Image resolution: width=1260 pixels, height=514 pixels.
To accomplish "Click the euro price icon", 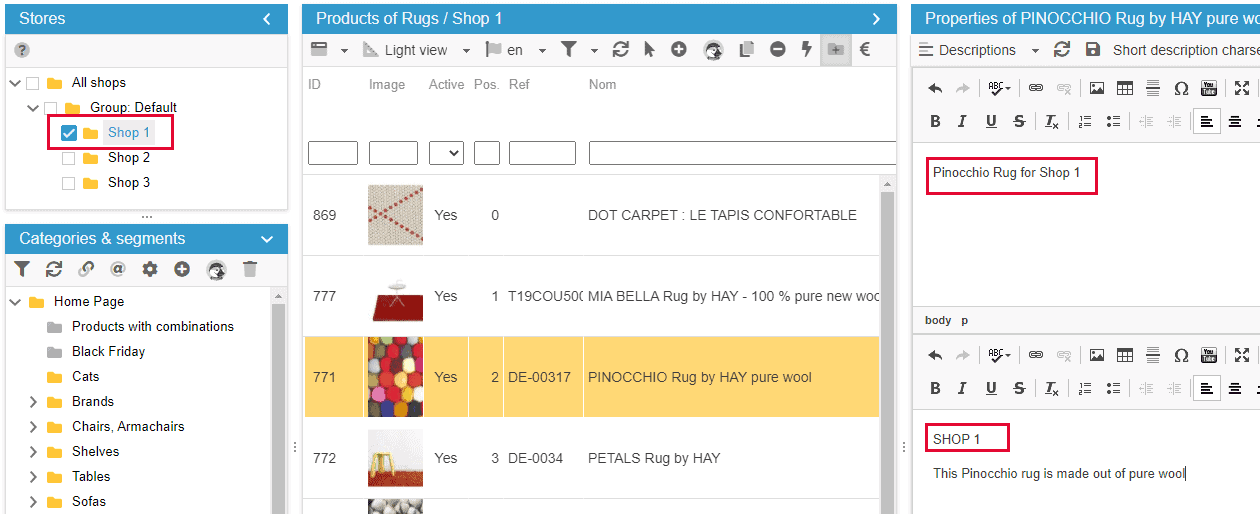I will tap(865, 50).
